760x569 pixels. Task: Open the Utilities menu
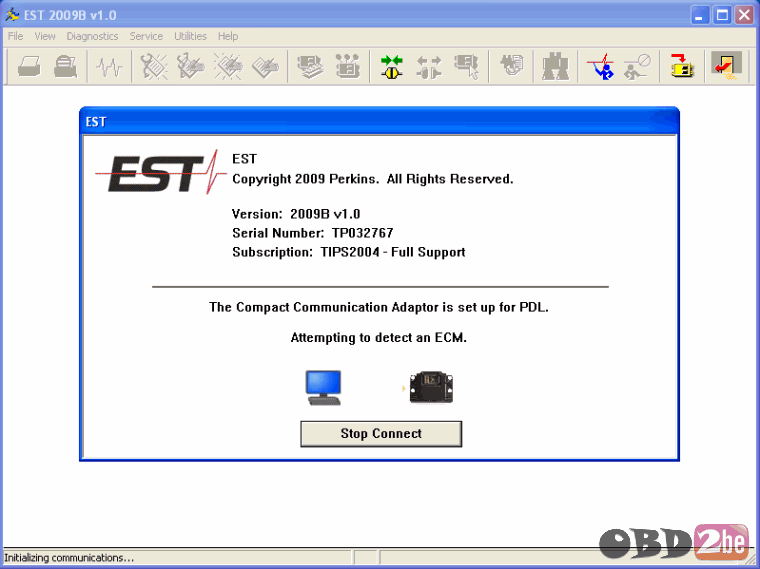pos(190,36)
